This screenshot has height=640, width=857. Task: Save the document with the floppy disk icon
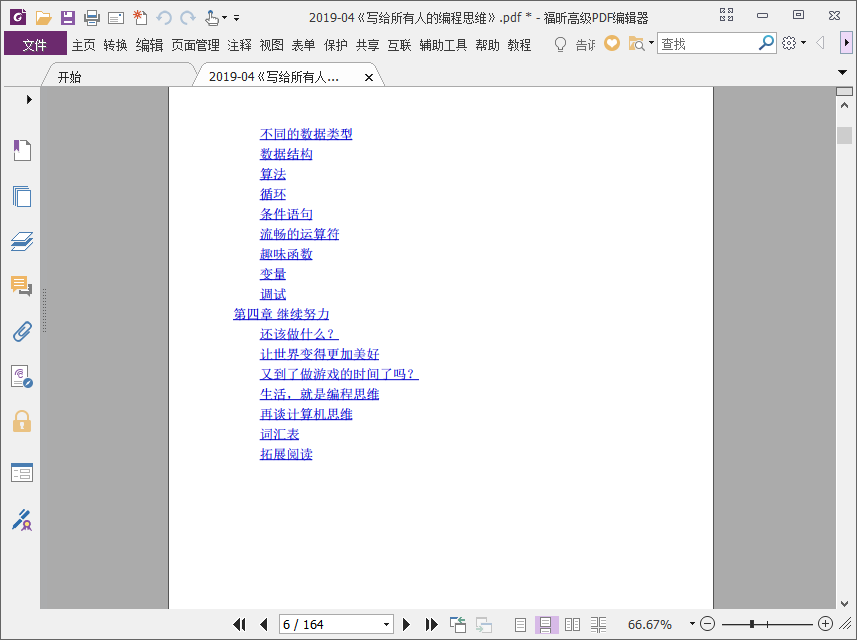(x=68, y=18)
